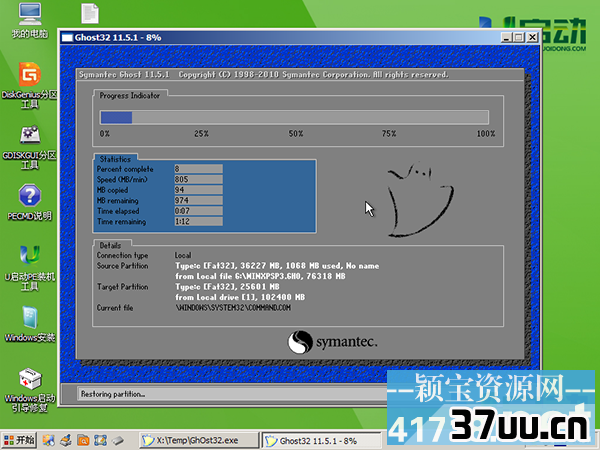Click the 25% progress scale label
The image size is (600, 450).
(201, 134)
